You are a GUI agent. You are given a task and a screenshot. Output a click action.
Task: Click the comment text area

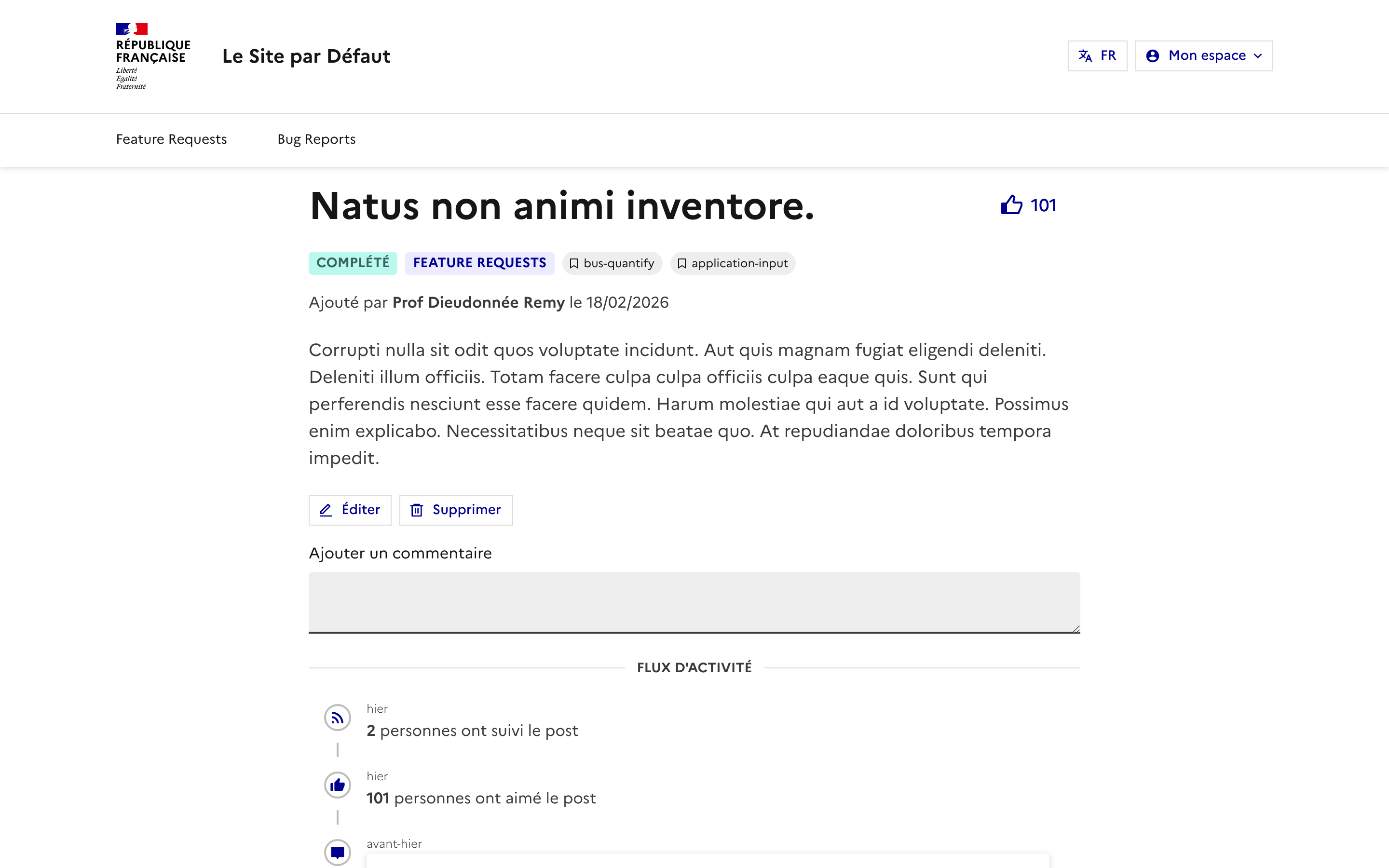pos(694,602)
